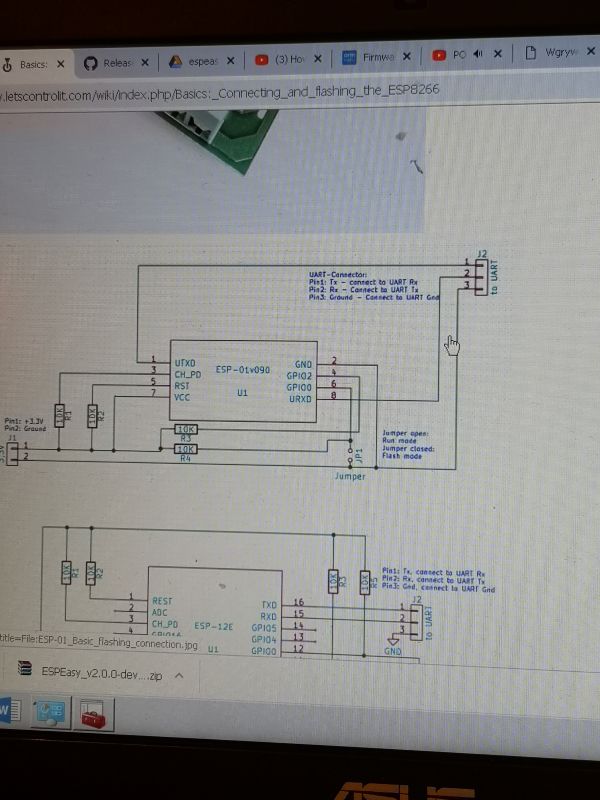Click the Jumper label under JP1
Viewport: 600px width, 800px height.
pos(350,476)
